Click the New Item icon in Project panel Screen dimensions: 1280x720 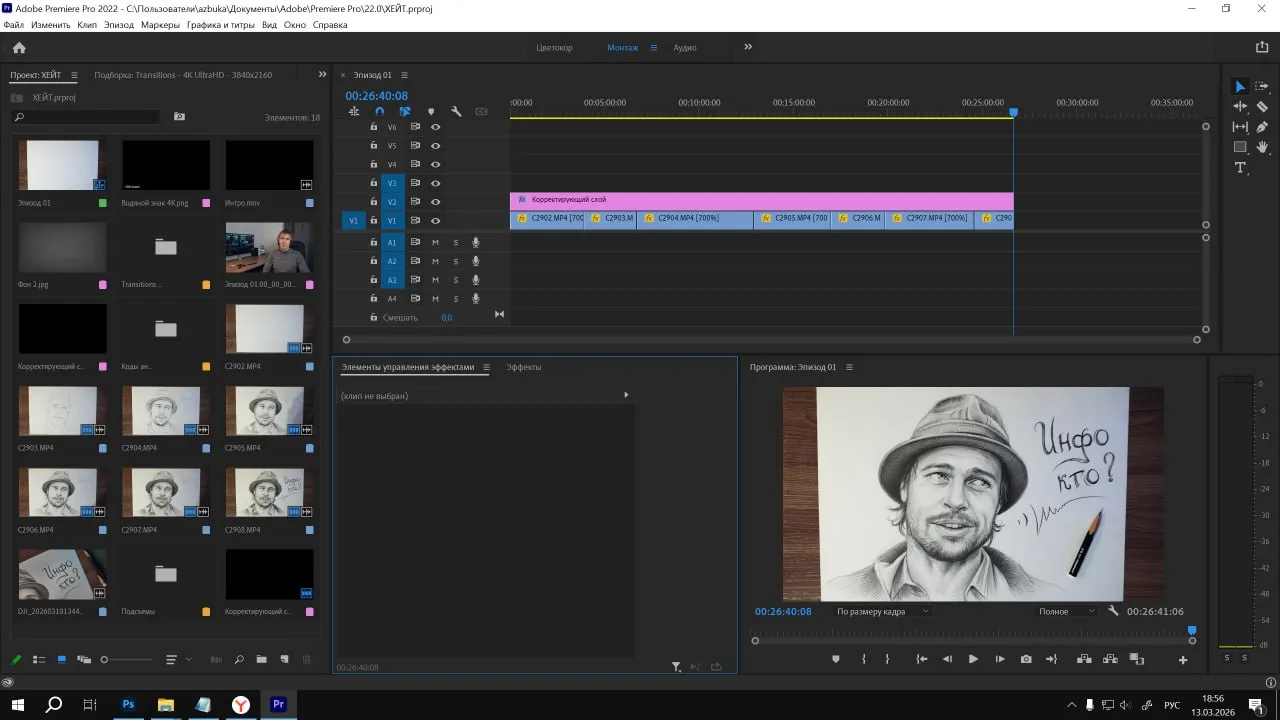[x=284, y=660]
